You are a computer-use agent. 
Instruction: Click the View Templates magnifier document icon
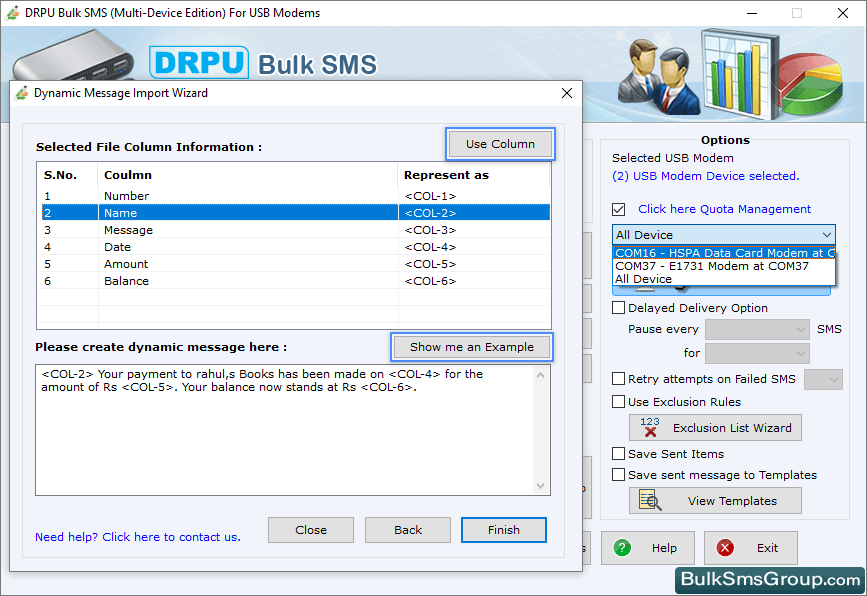point(650,500)
